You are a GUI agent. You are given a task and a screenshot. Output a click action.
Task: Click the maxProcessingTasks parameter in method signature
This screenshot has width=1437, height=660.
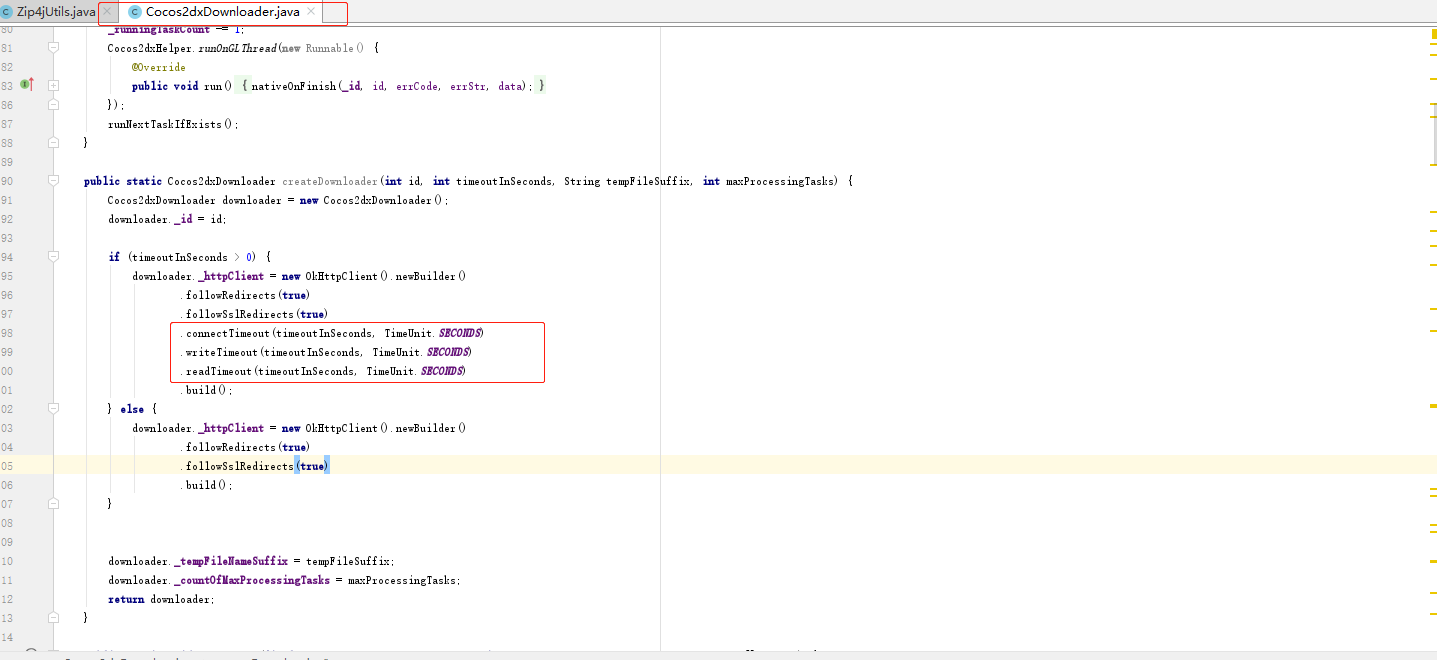coord(780,181)
